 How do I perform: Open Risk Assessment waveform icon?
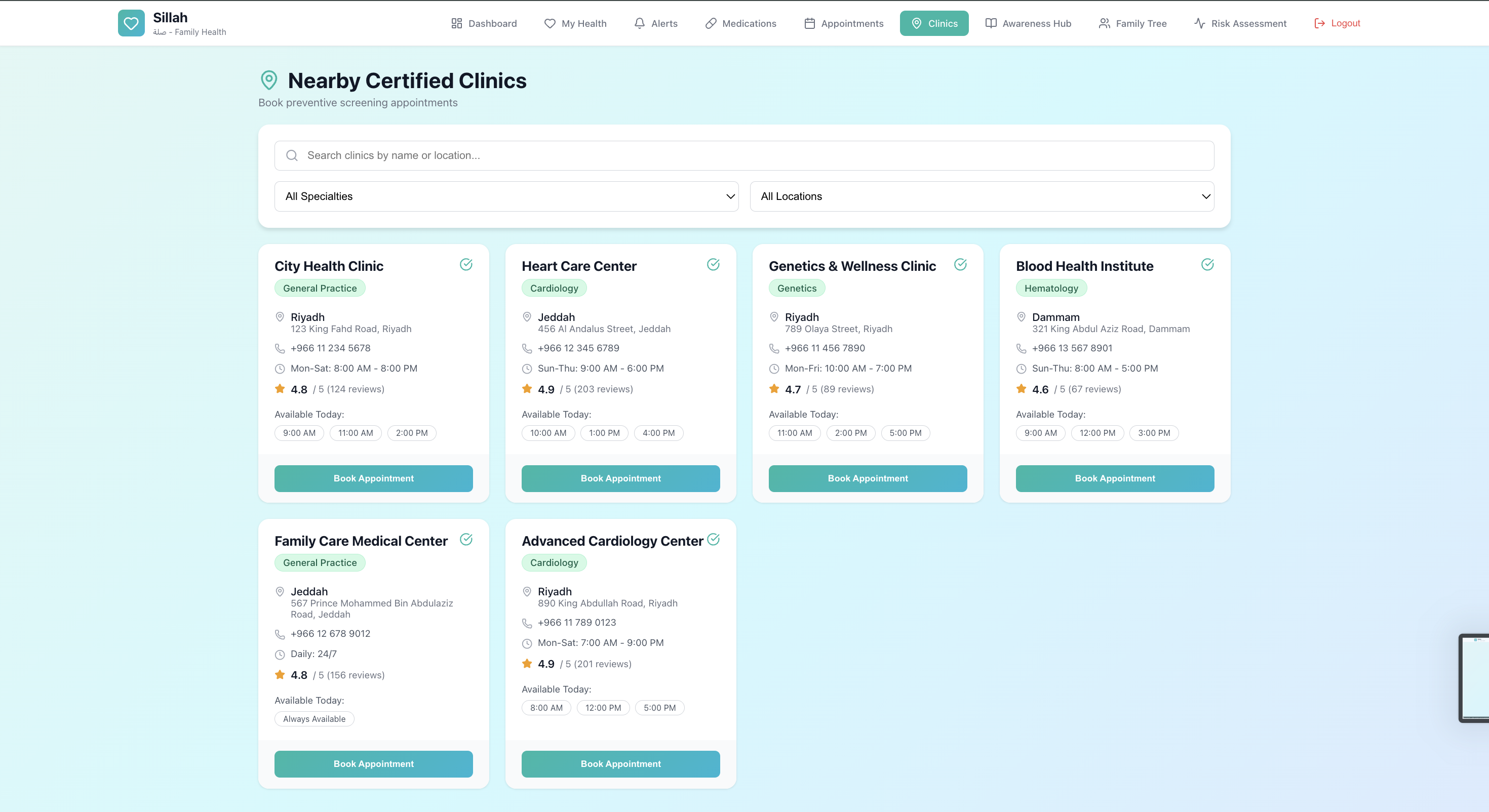coord(1199,23)
